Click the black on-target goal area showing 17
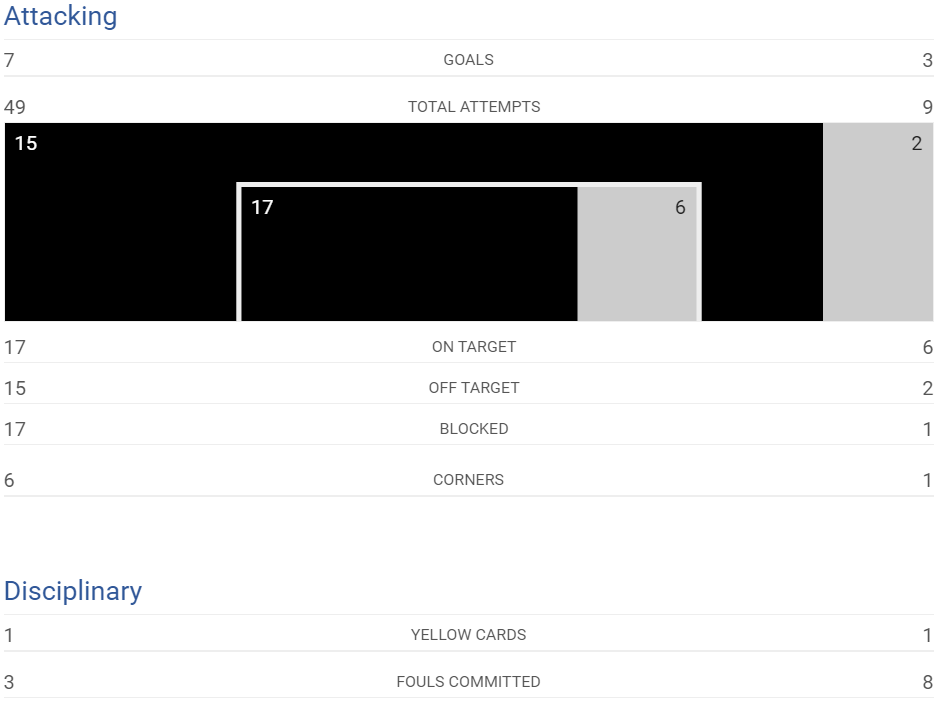 click(x=409, y=254)
